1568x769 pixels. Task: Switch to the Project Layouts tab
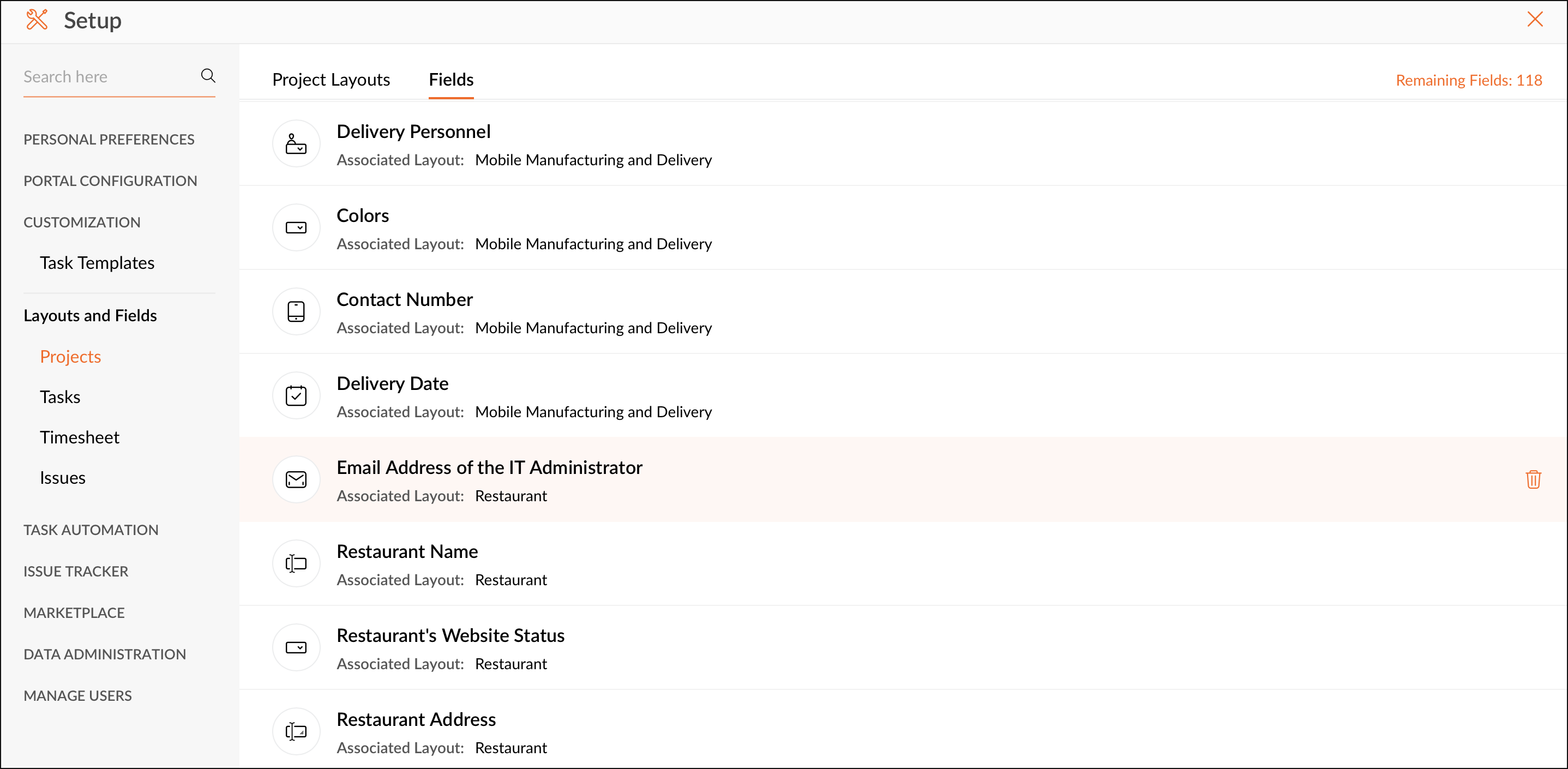[x=331, y=80]
